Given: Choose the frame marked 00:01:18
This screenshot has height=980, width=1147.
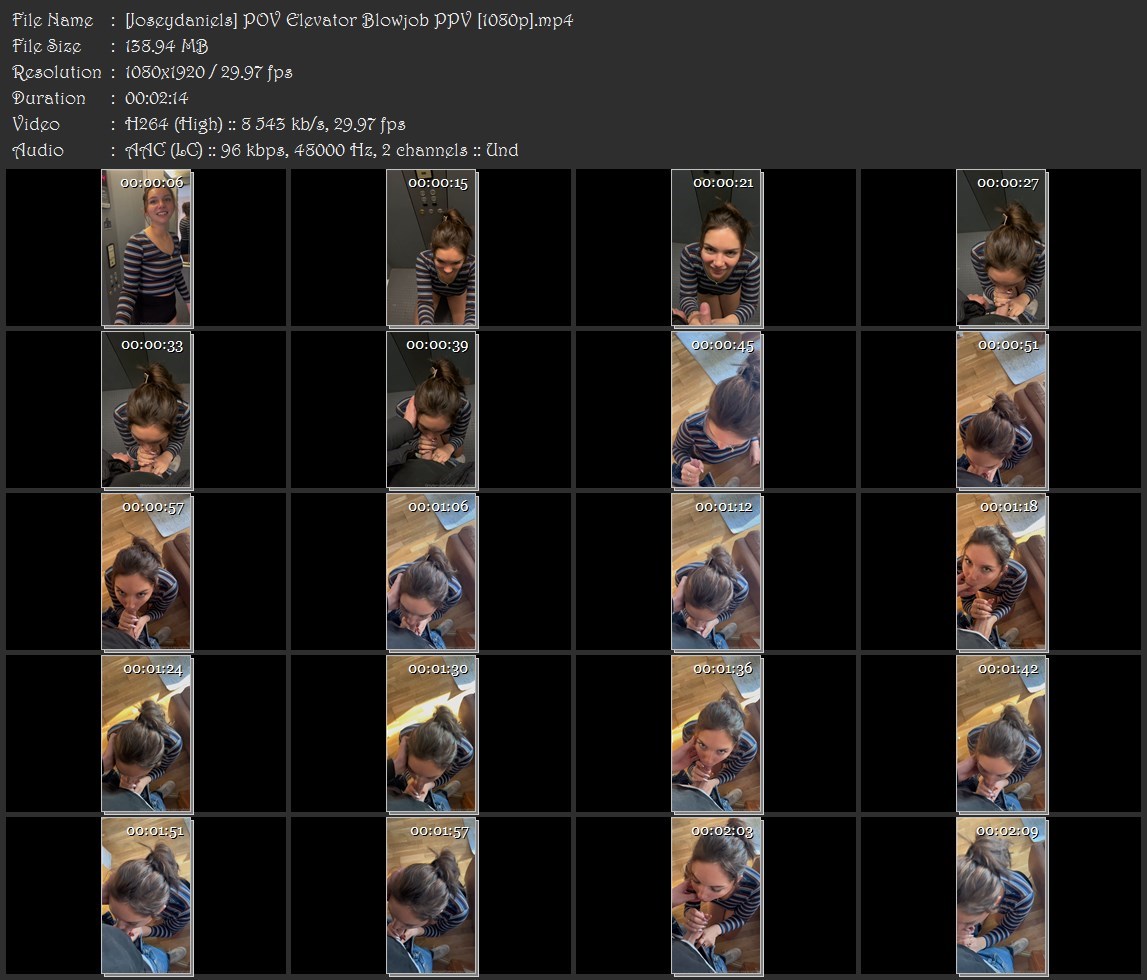Looking at the screenshot, I should [x=1001, y=572].
